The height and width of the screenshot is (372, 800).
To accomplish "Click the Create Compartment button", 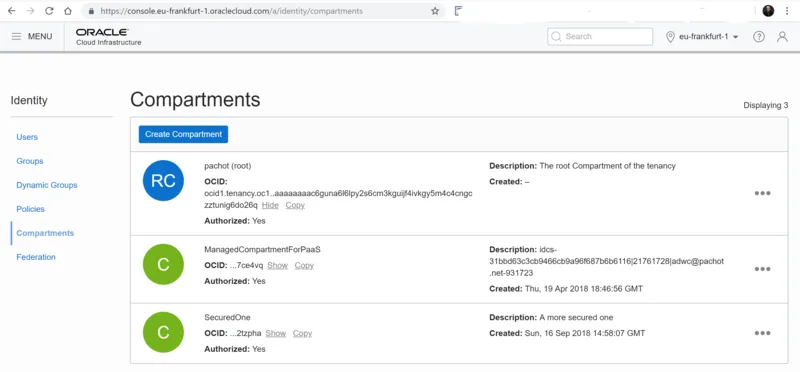I will pos(183,134).
